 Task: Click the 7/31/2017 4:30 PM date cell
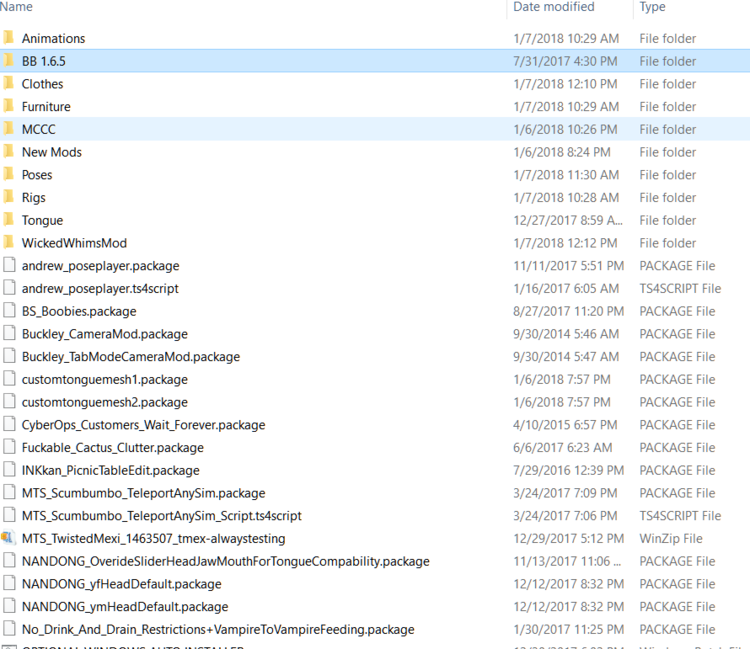click(565, 61)
